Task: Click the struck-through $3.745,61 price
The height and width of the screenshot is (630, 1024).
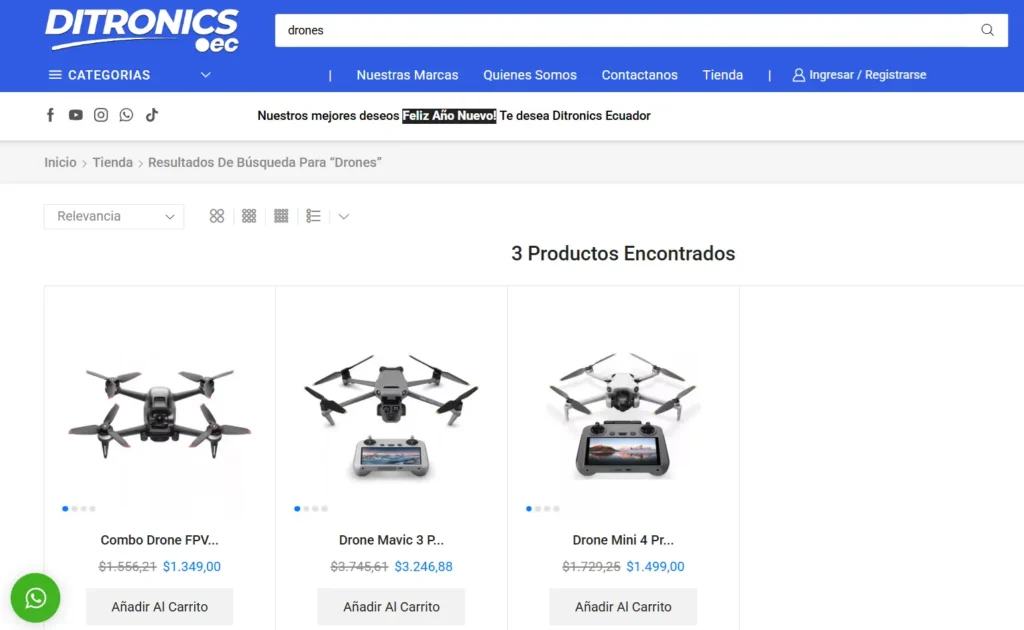Action: pyautogui.click(x=359, y=567)
